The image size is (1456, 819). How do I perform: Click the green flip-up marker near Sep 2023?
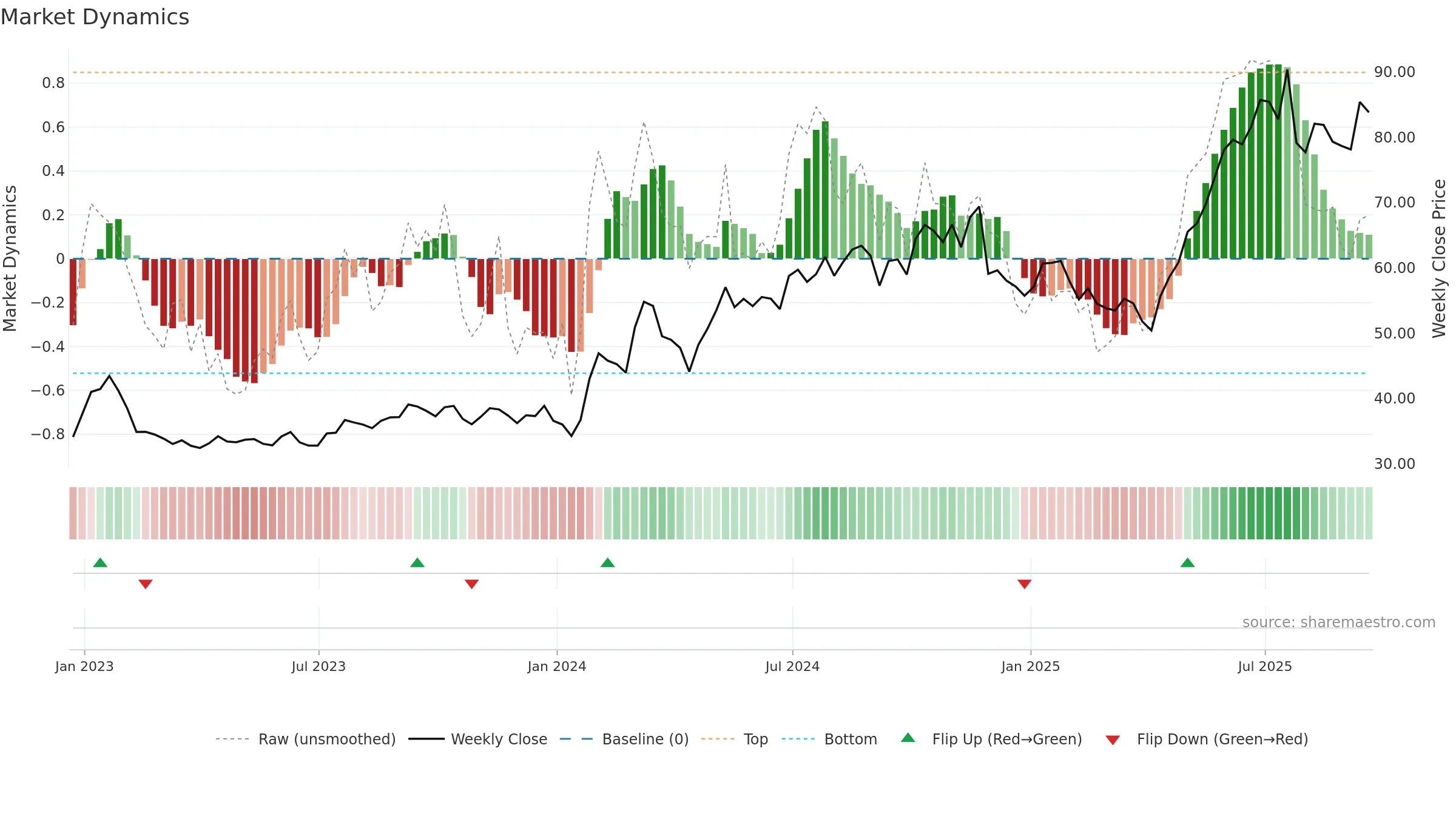(x=417, y=562)
